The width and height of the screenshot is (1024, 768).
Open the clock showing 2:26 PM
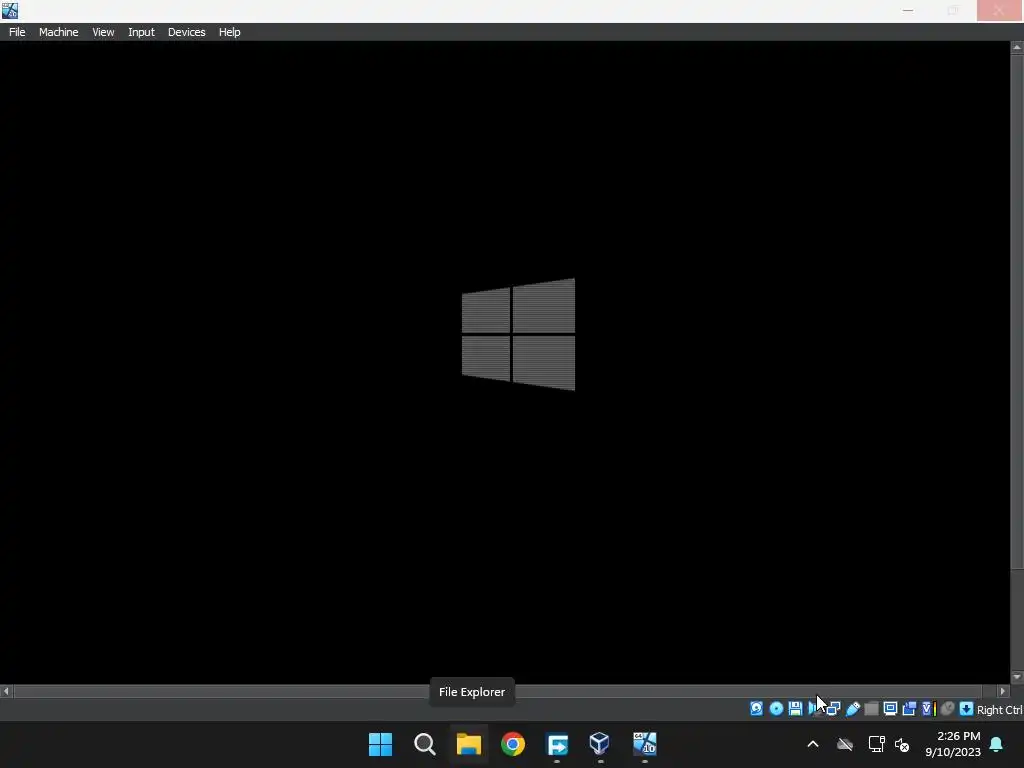pos(953,744)
